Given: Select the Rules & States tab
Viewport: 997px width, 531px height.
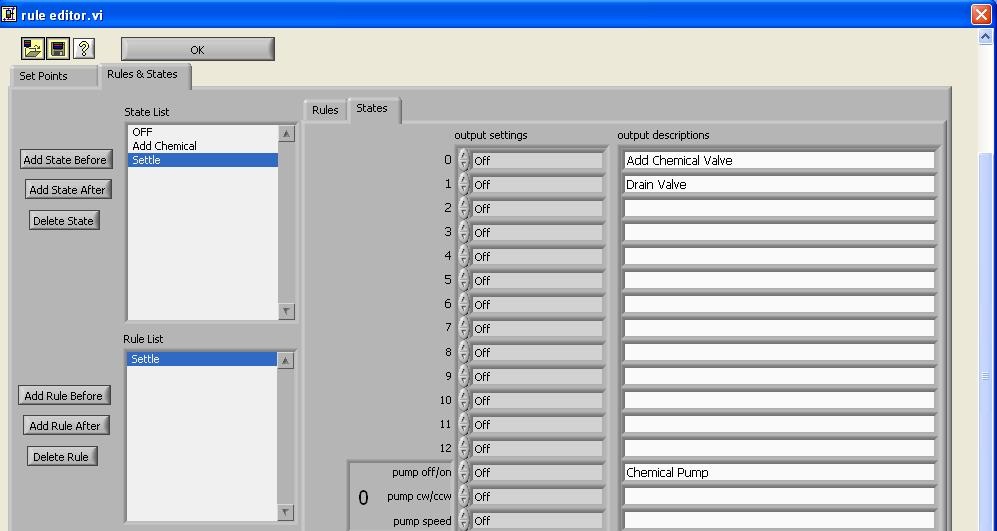Looking at the screenshot, I should [x=144, y=74].
